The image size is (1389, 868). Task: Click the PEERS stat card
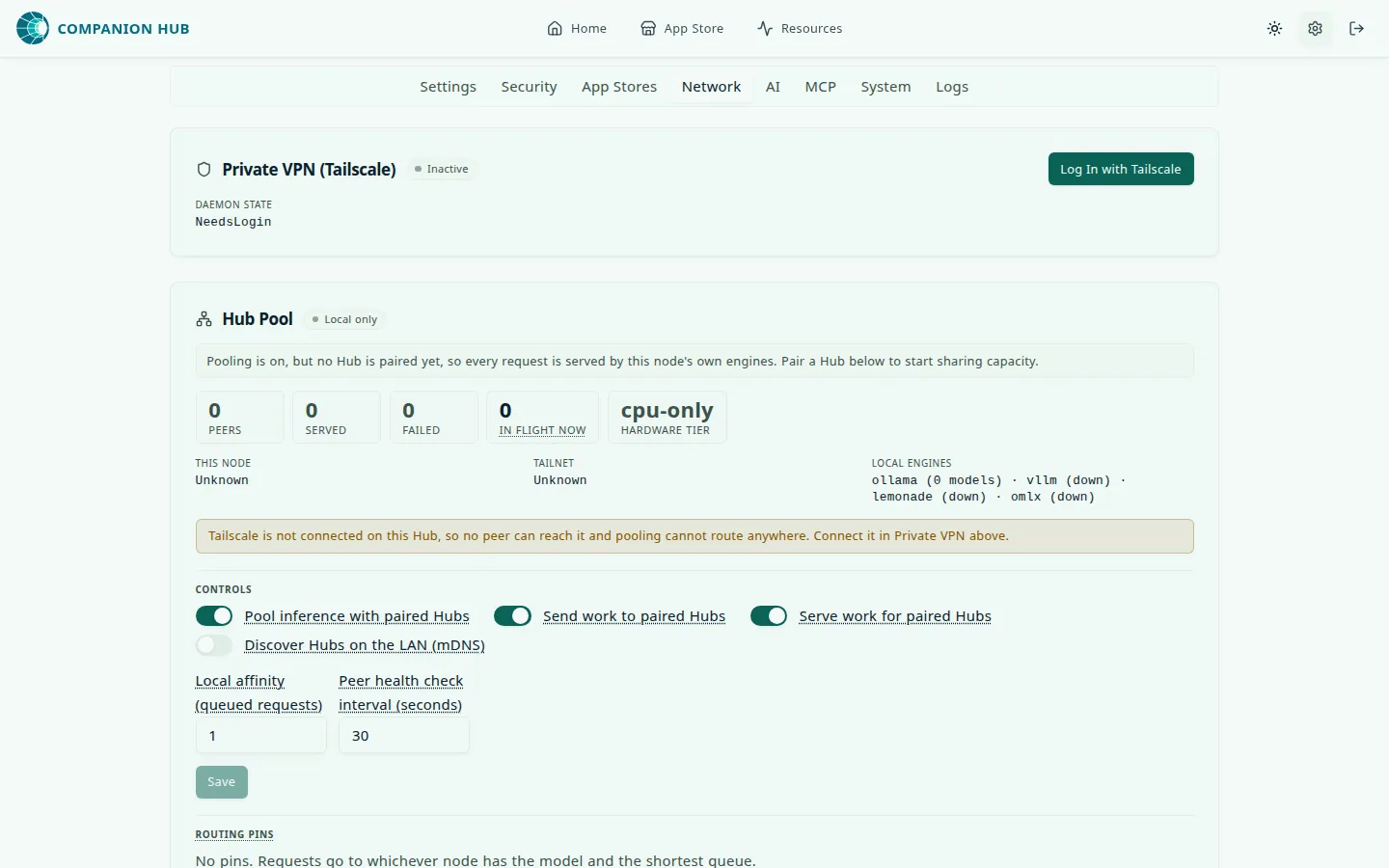[240, 417]
